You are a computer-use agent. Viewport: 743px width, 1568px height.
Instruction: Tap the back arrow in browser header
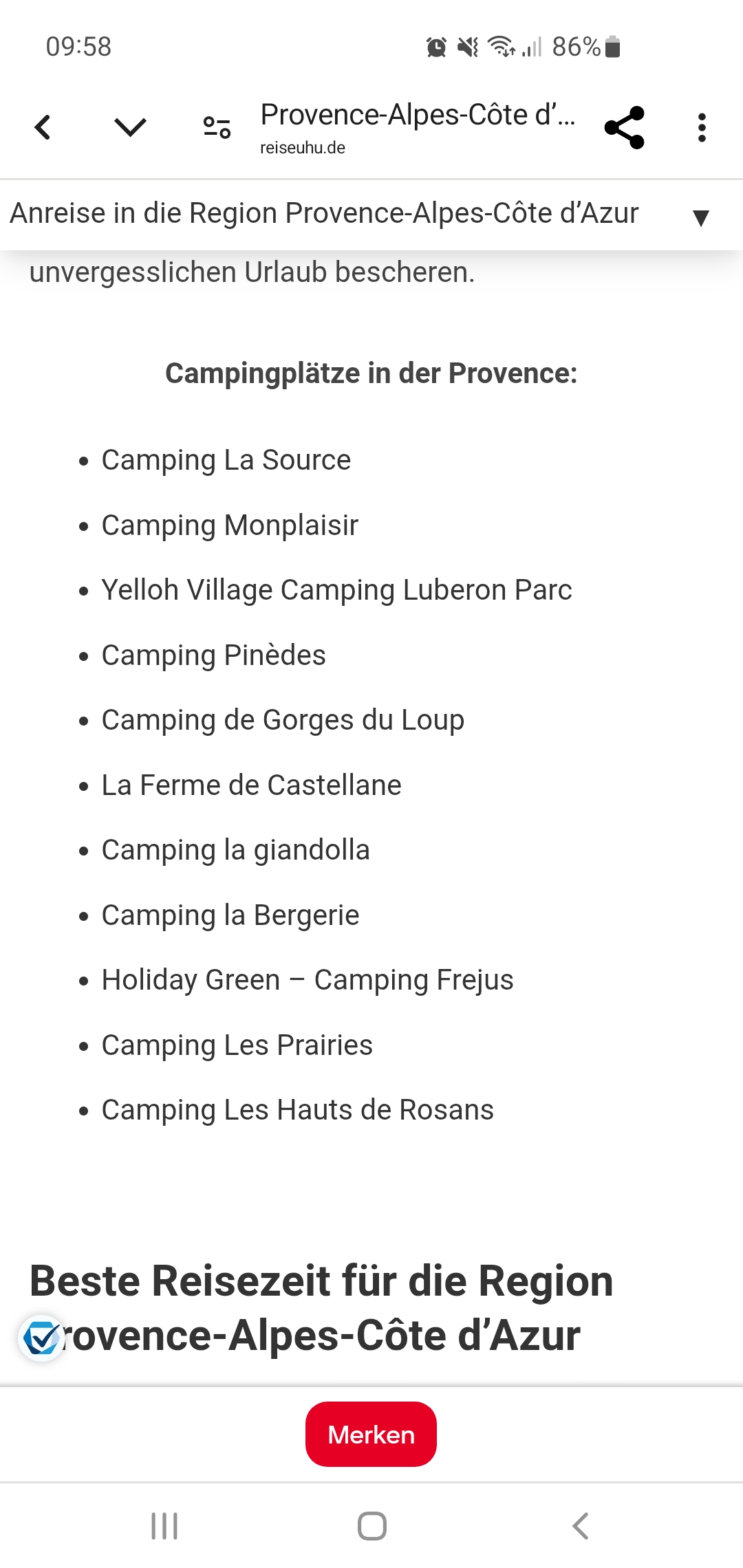43,127
